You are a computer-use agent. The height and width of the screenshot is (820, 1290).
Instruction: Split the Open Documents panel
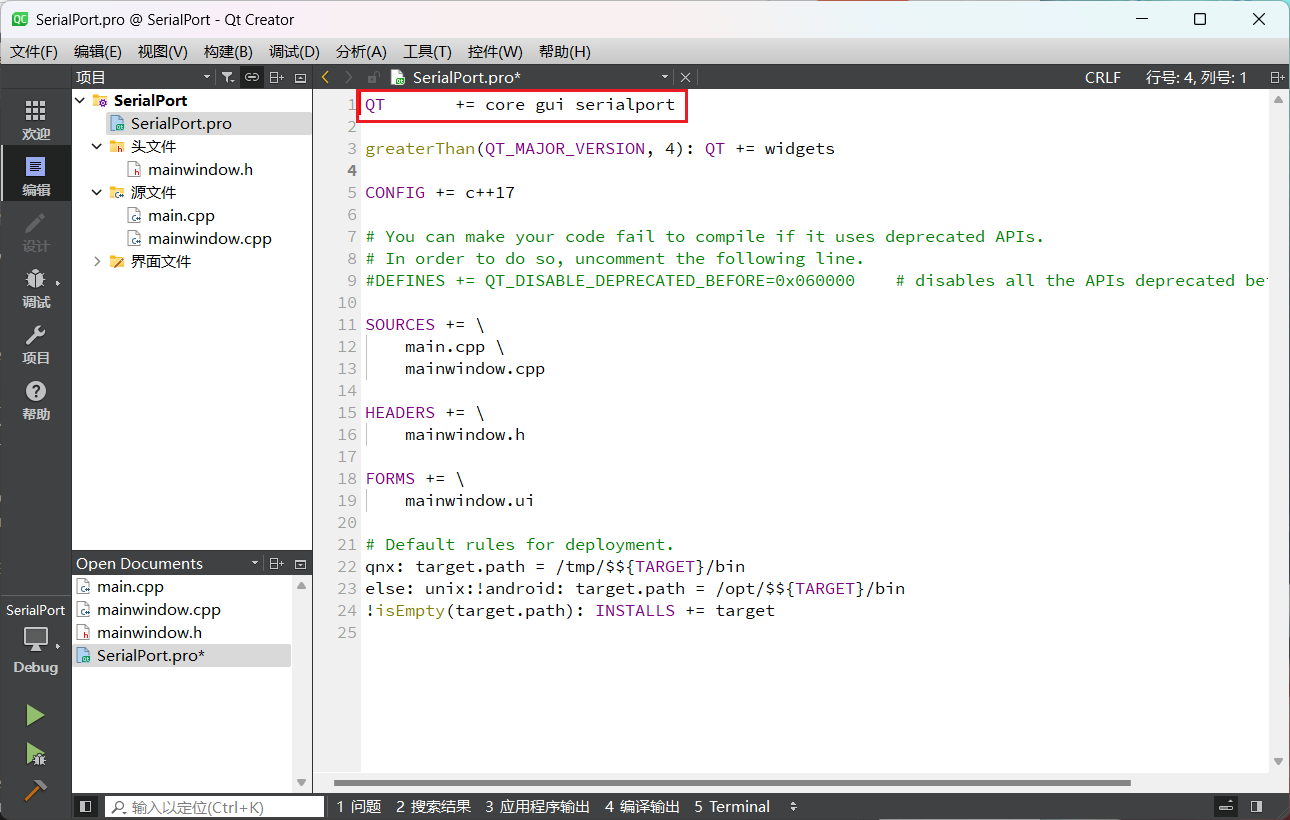coord(277,564)
